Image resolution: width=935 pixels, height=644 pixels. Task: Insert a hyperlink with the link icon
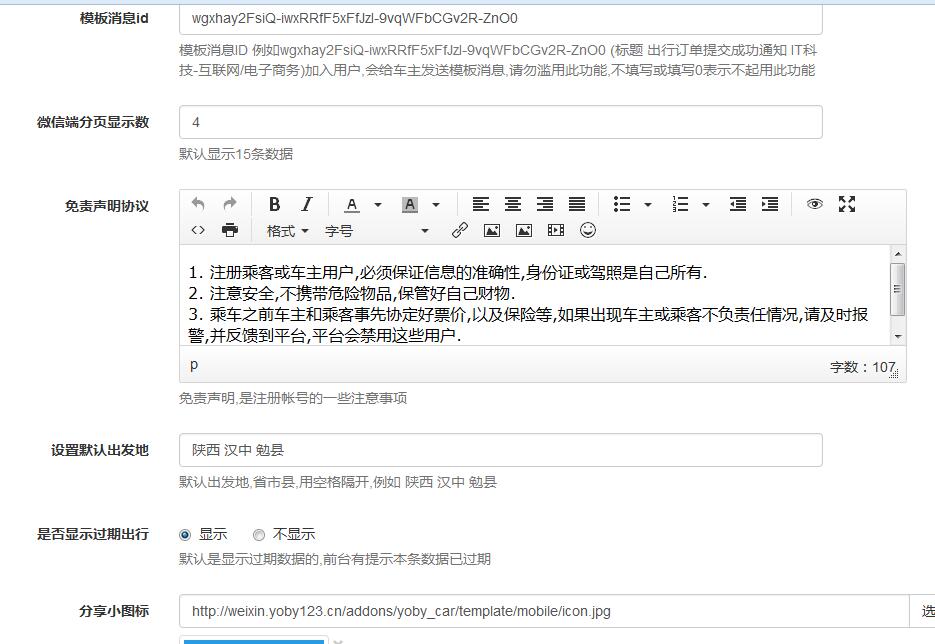click(x=459, y=230)
